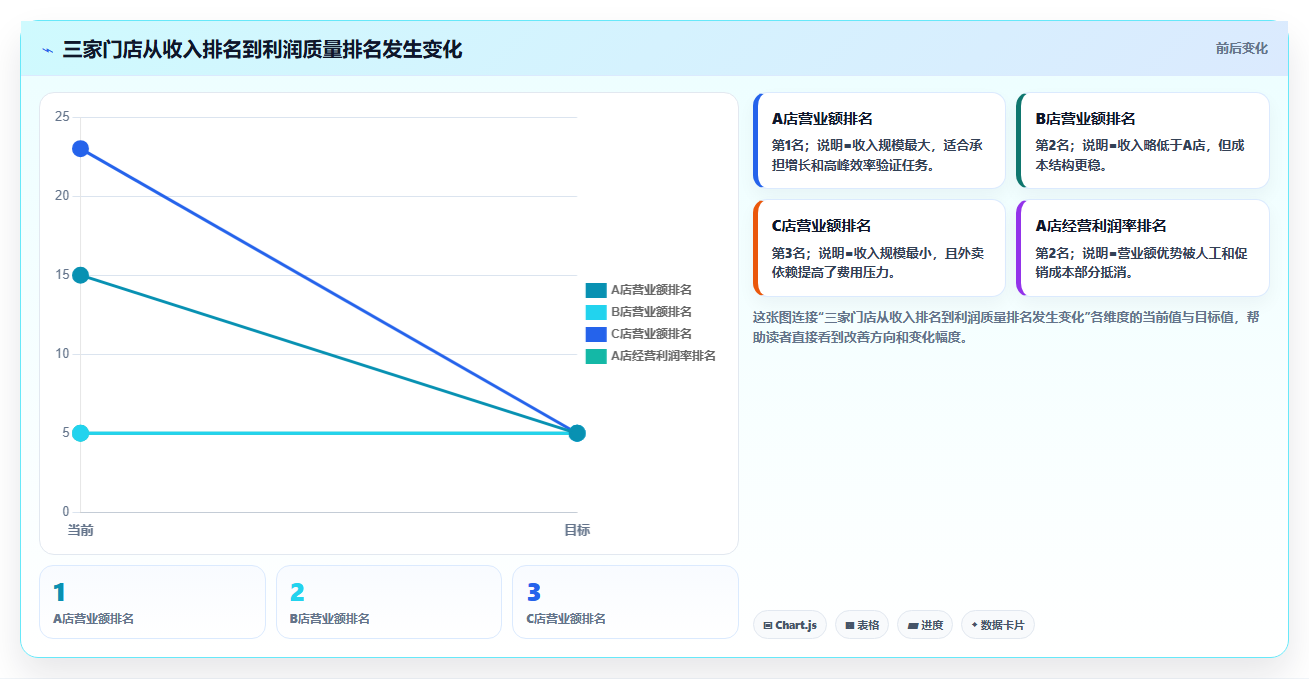Open the info card titled B店营业额排名

1143,141
